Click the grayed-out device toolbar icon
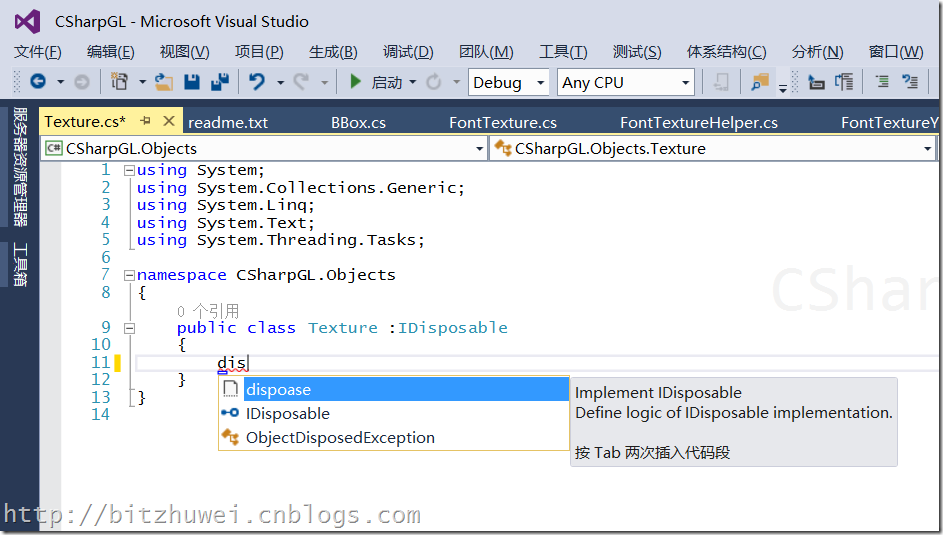The width and height of the screenshot is (943, 535). tap(720, 82)
